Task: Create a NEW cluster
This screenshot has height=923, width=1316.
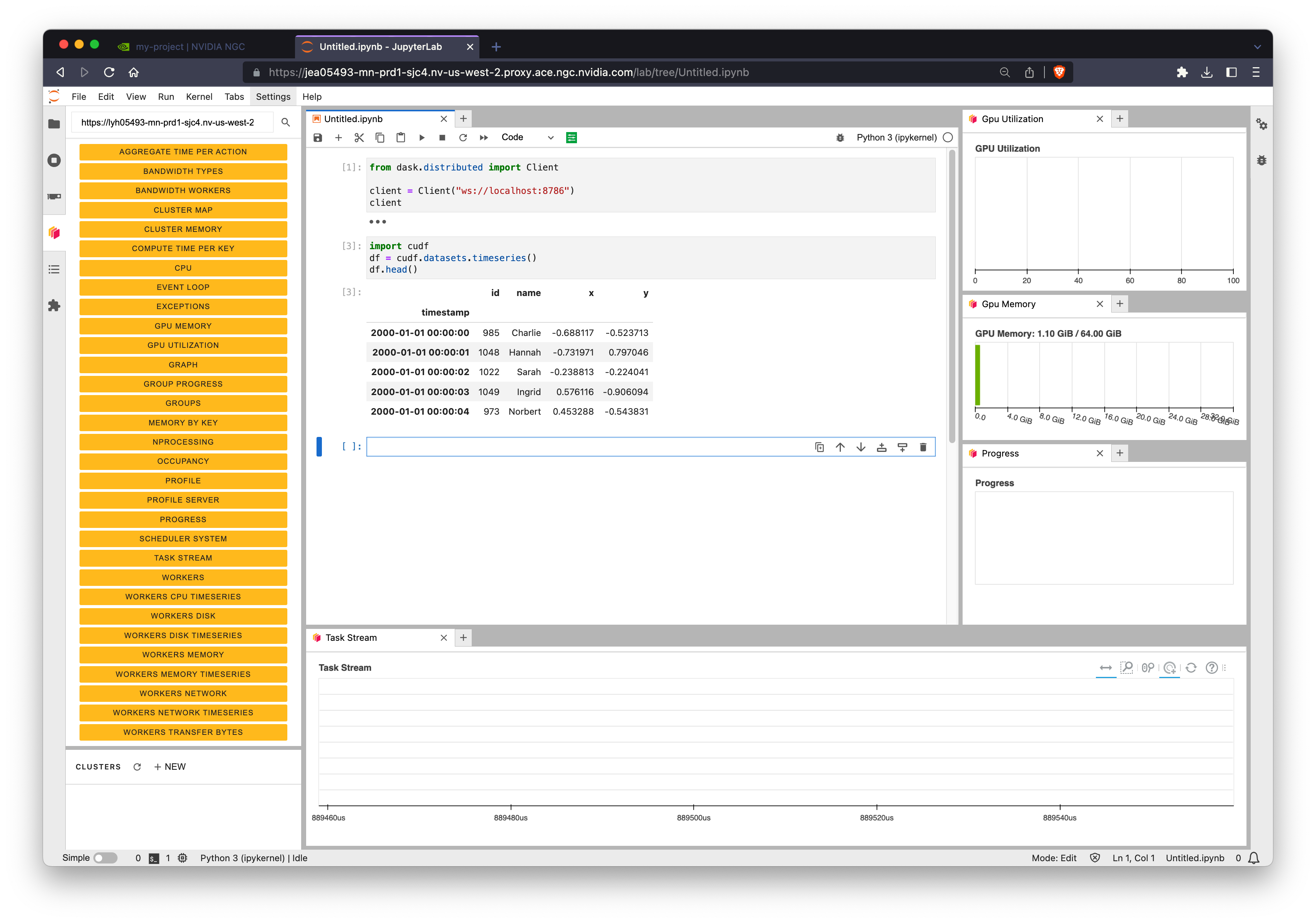Action: pyautogui.click(x=170, y=767)
